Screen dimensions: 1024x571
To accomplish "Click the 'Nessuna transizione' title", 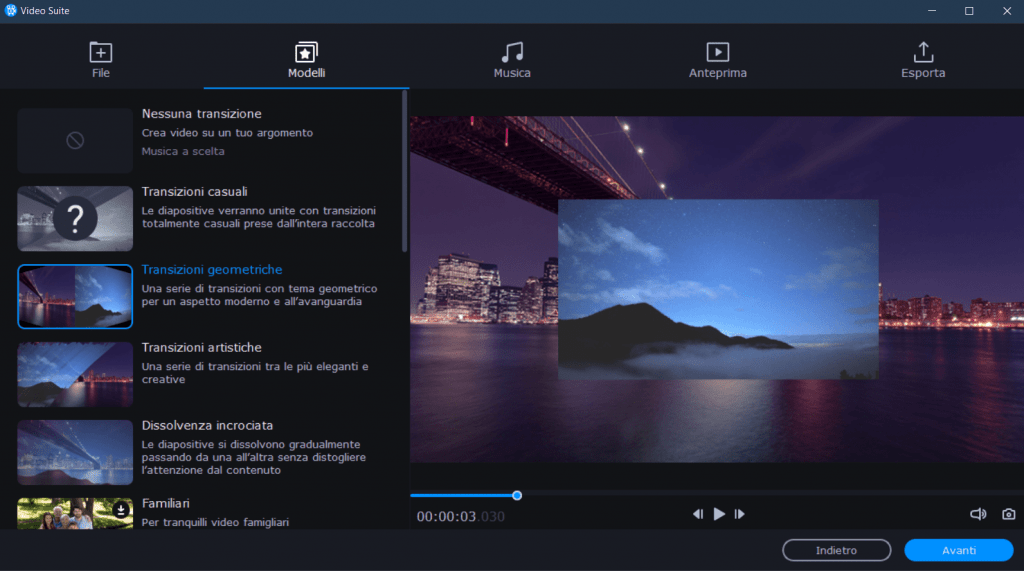I will 201,114.
